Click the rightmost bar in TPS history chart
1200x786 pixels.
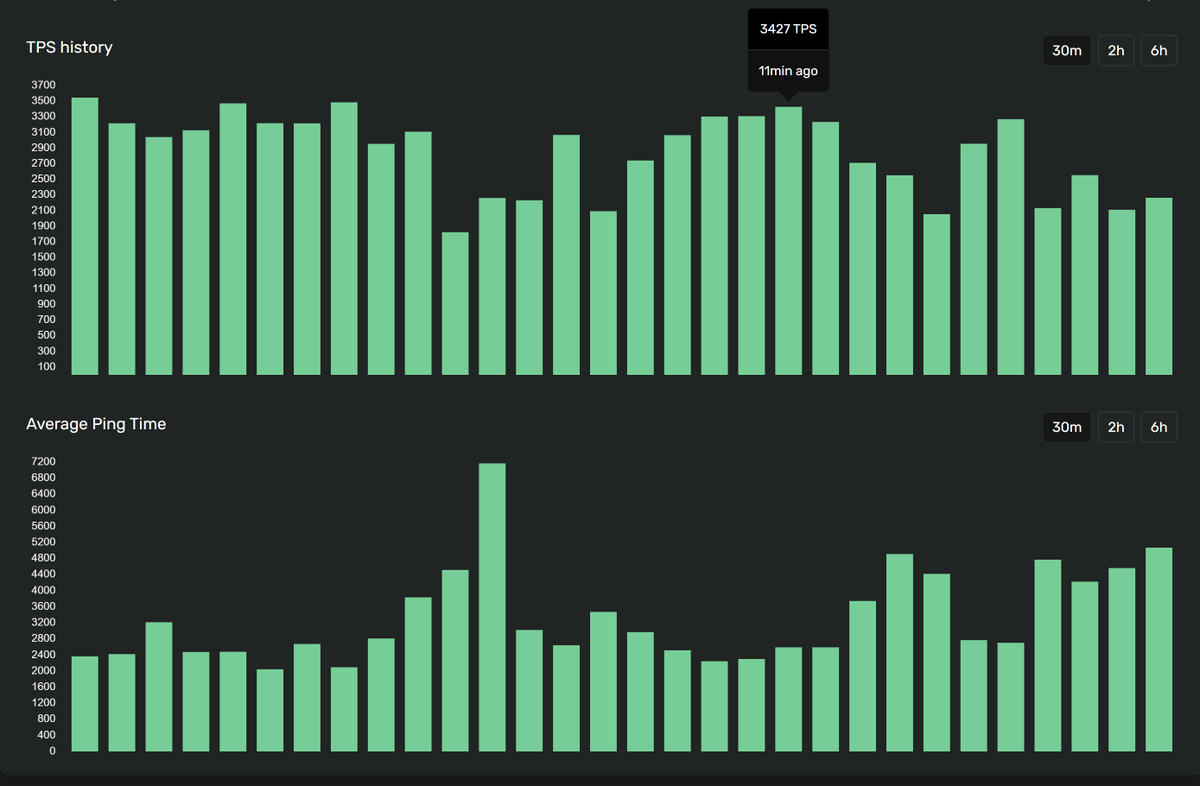[1158, 286]
